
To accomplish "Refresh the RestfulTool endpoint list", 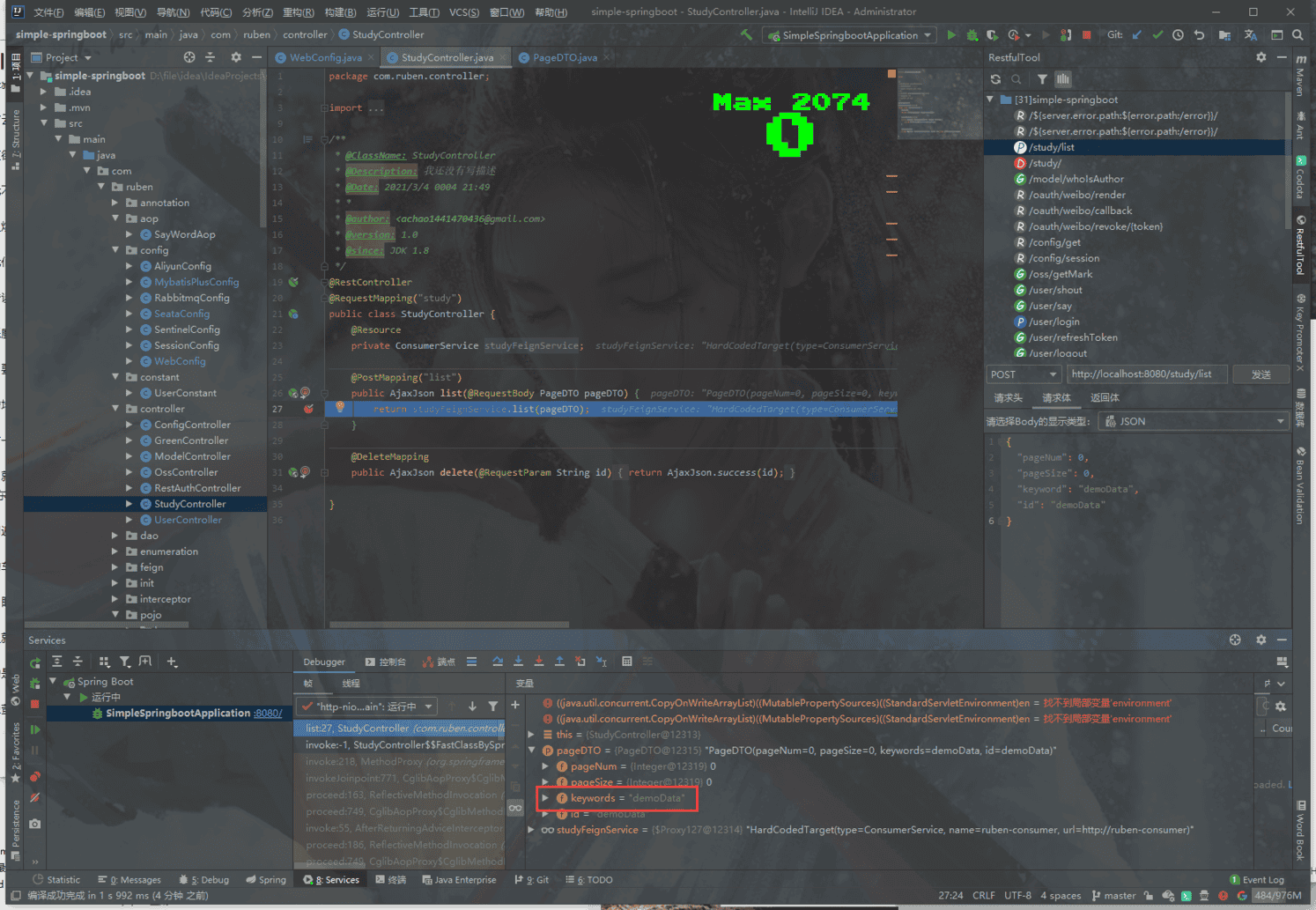I will point(996,79).
